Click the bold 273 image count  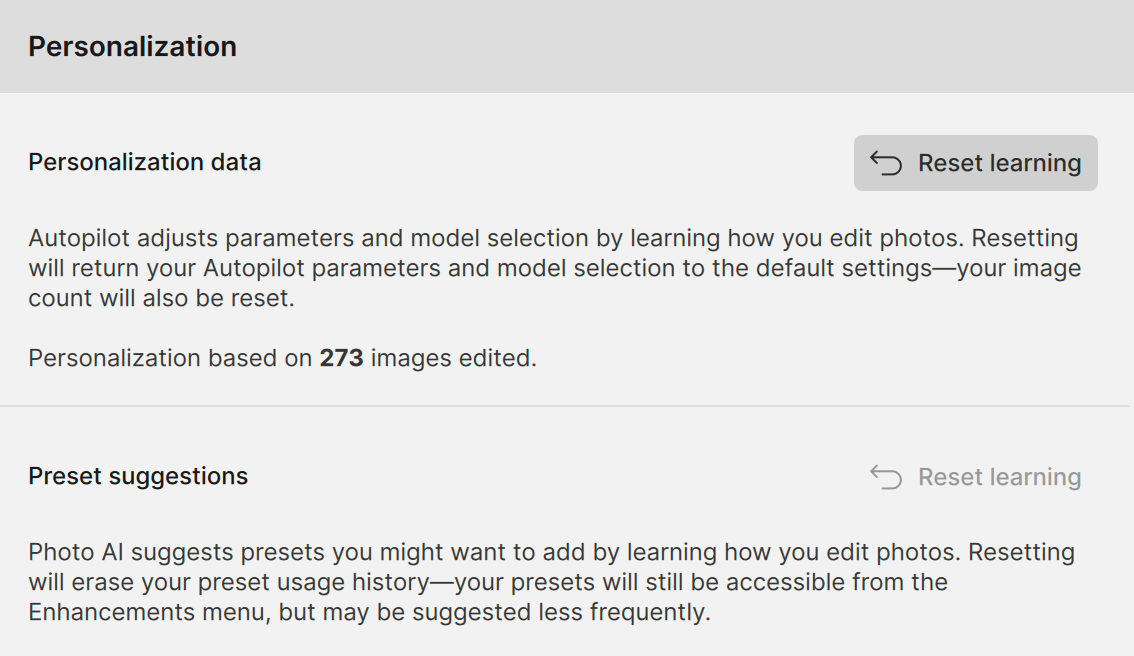(x=341, y=358)
